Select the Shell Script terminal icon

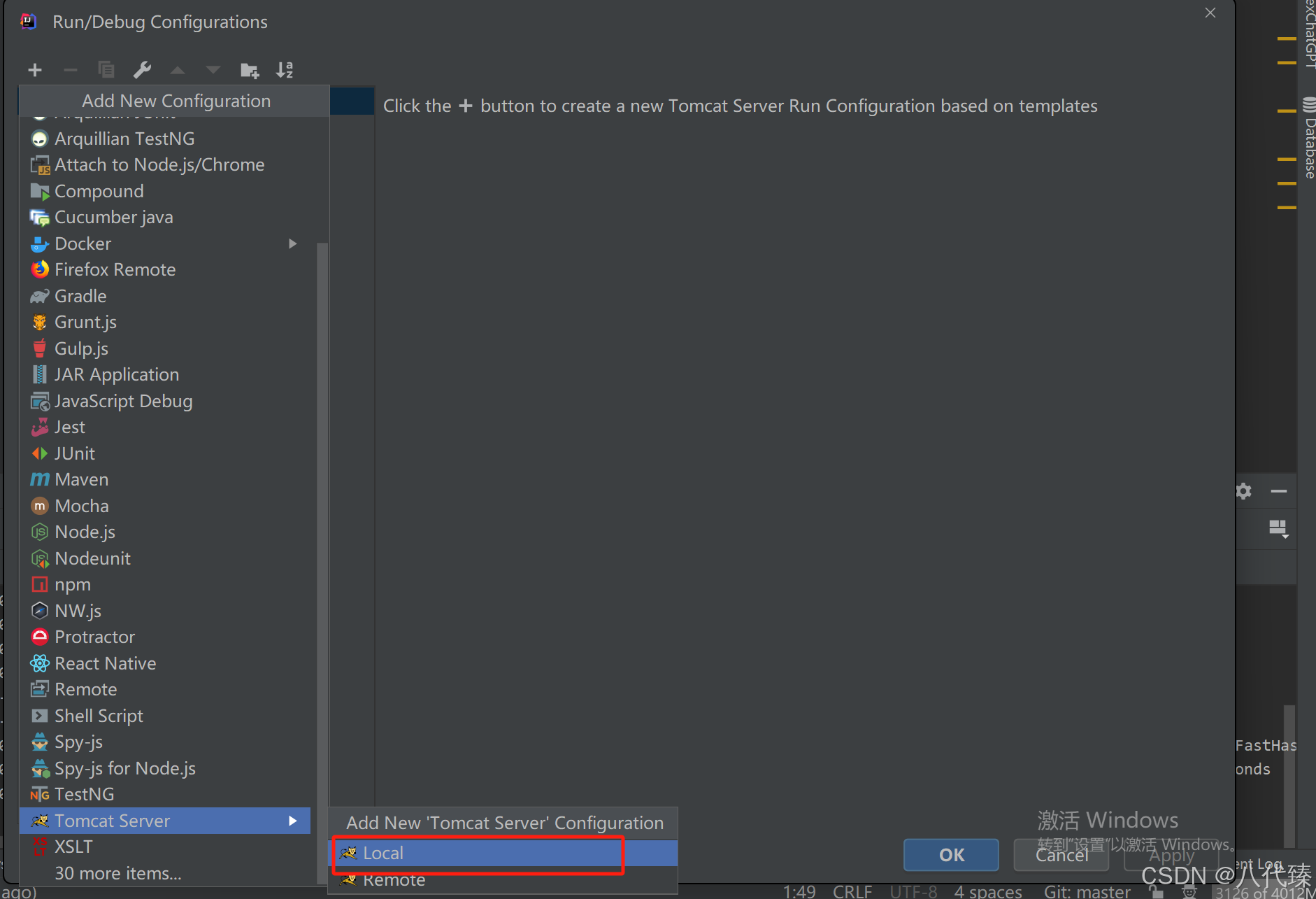40,716
